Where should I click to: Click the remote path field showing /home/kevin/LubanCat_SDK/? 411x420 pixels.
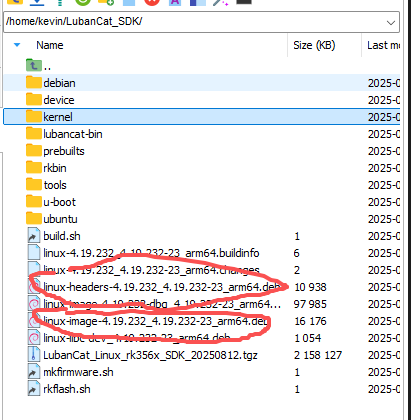(201, 22)
